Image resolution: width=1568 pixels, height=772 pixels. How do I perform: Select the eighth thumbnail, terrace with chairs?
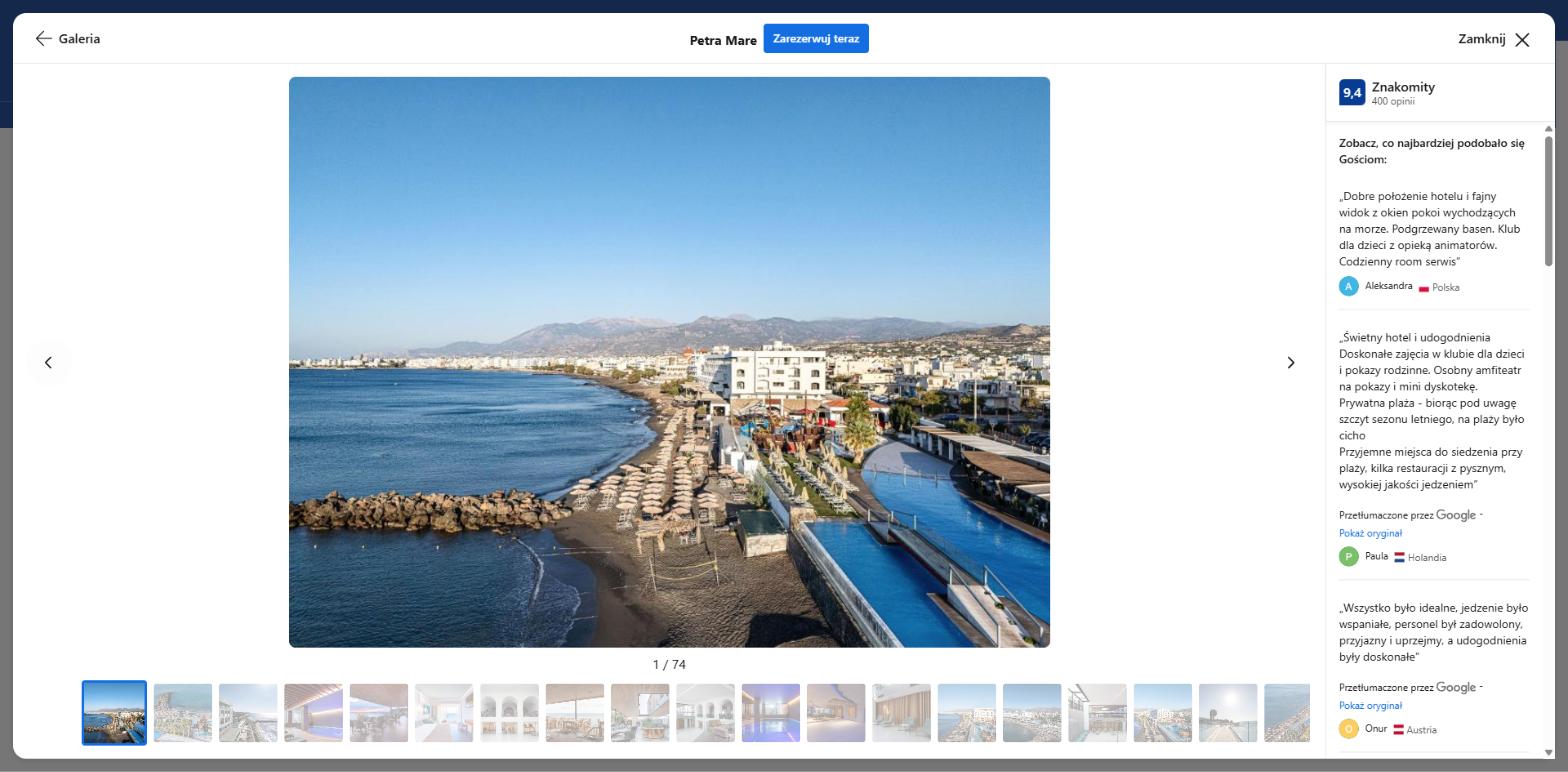click(575, 713)
